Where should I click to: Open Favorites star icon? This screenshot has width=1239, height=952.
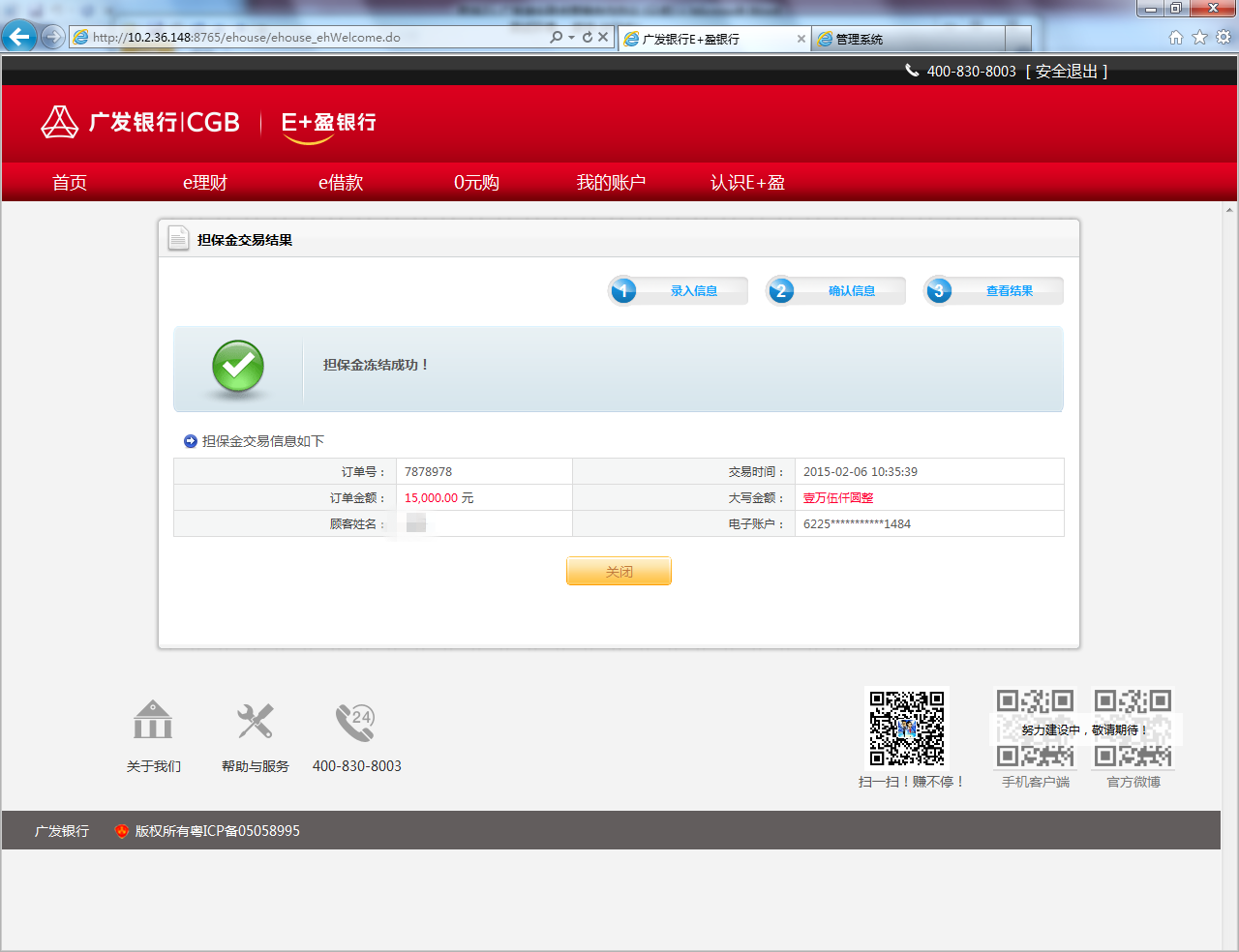point(1199,37)
